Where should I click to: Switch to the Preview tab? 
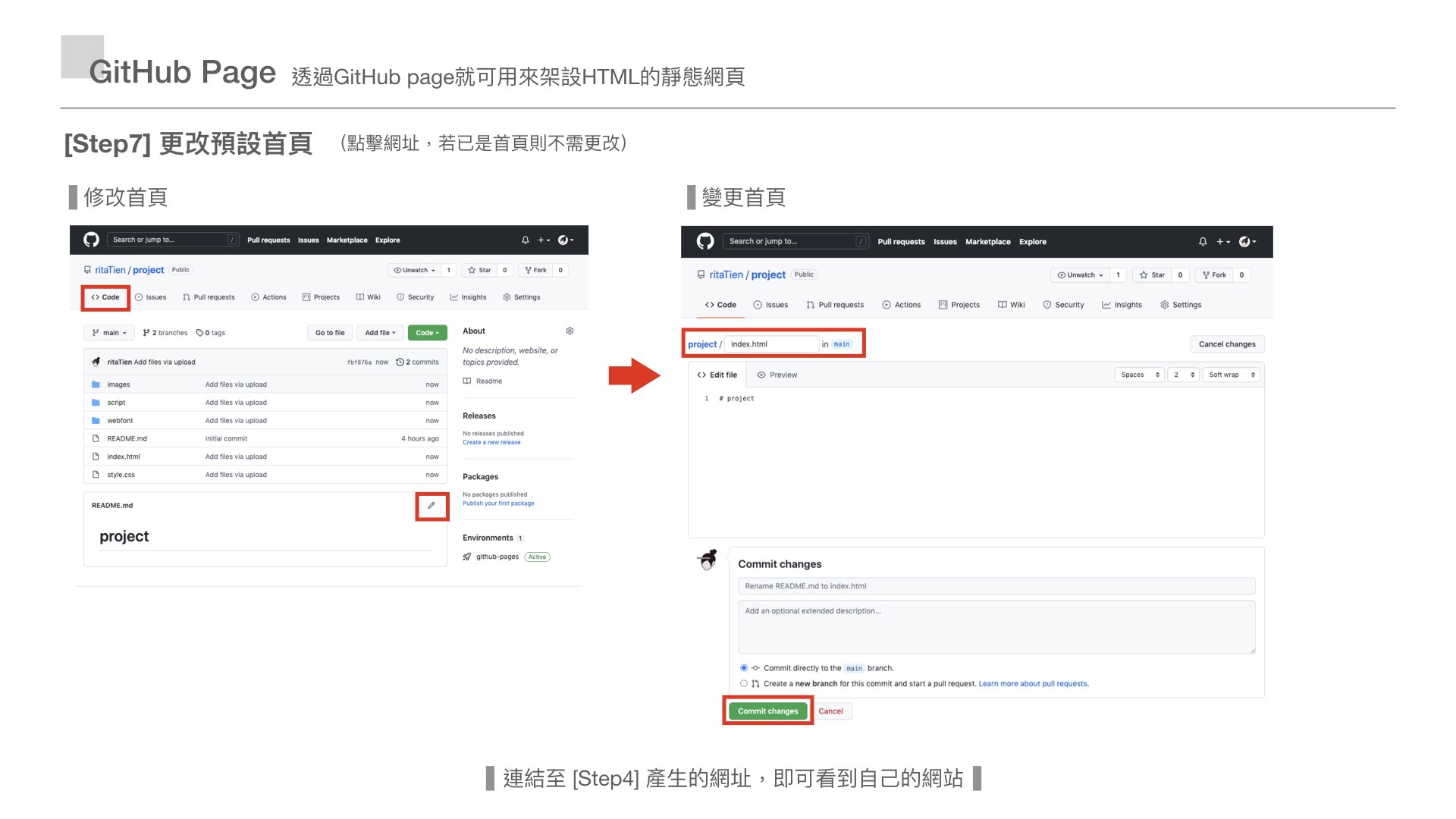click(777, 375)
